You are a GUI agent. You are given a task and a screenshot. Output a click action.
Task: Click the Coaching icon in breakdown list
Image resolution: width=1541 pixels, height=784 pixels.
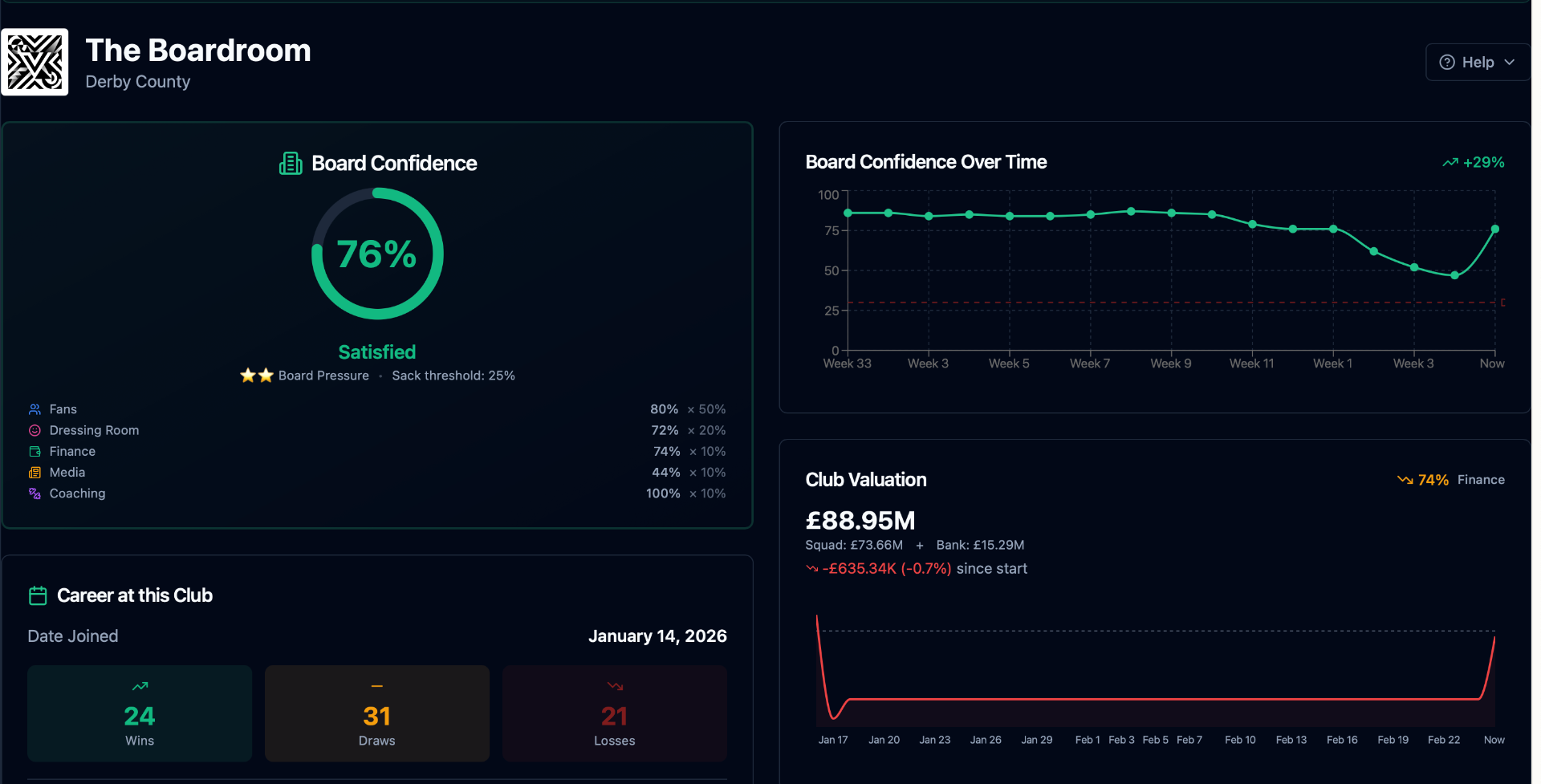coord(35,494)
